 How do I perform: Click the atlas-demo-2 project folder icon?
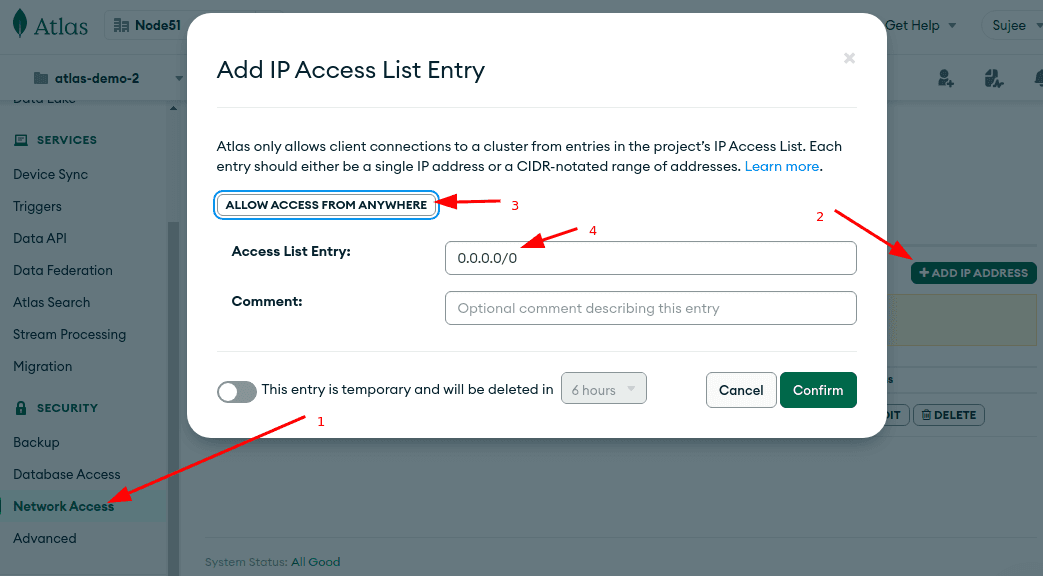pyautogui.click(x=41, y=78)
